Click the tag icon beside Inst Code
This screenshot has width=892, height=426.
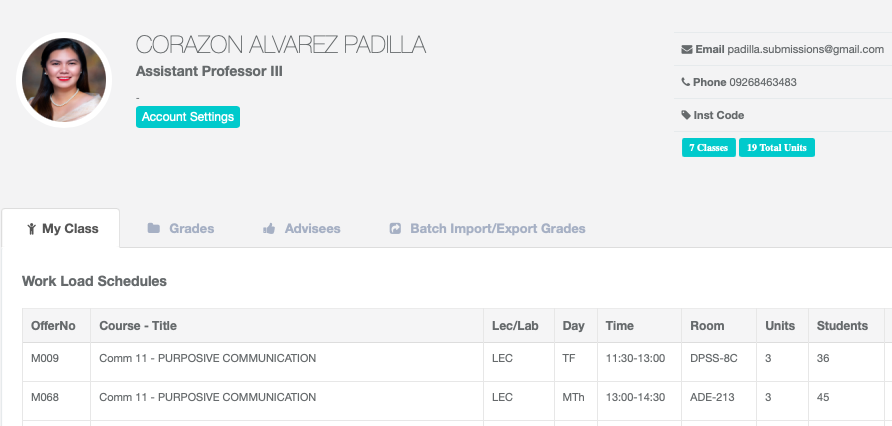point(686,115)
